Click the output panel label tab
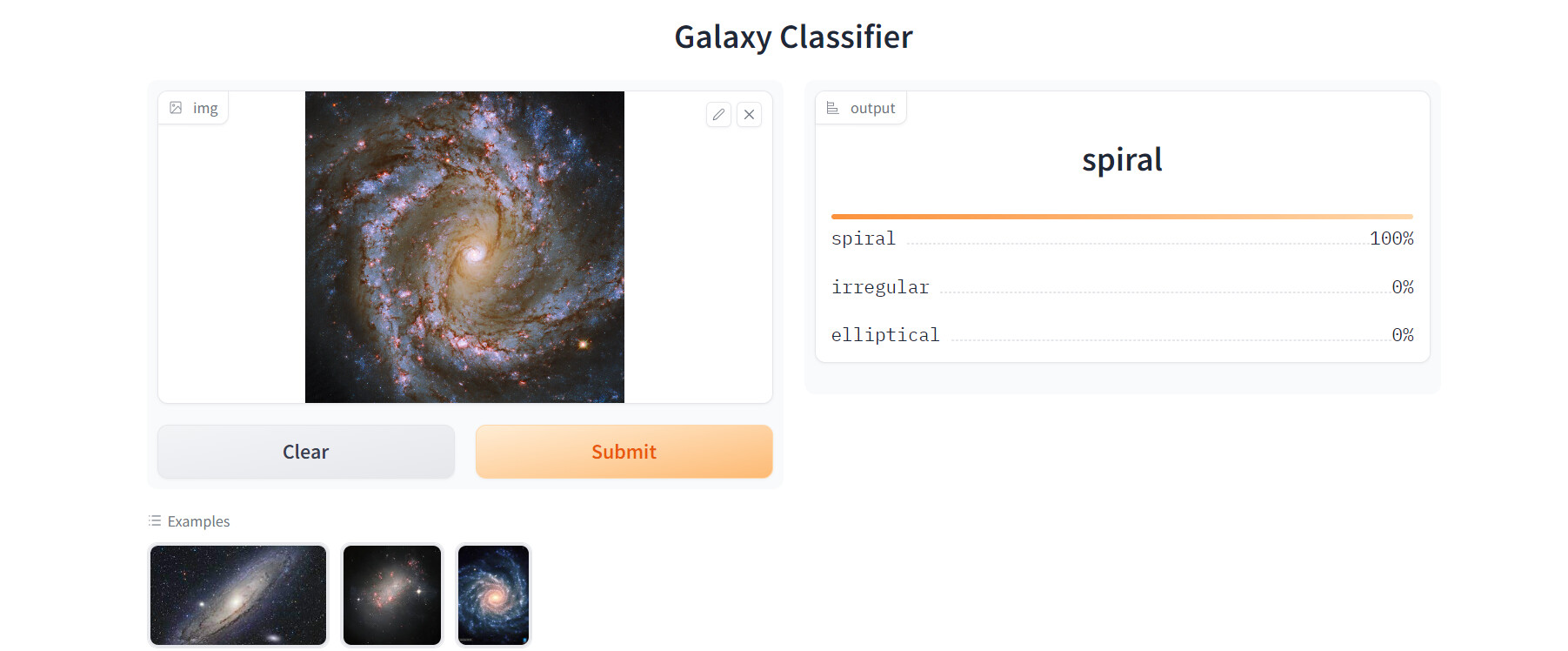 coord(861,108)
